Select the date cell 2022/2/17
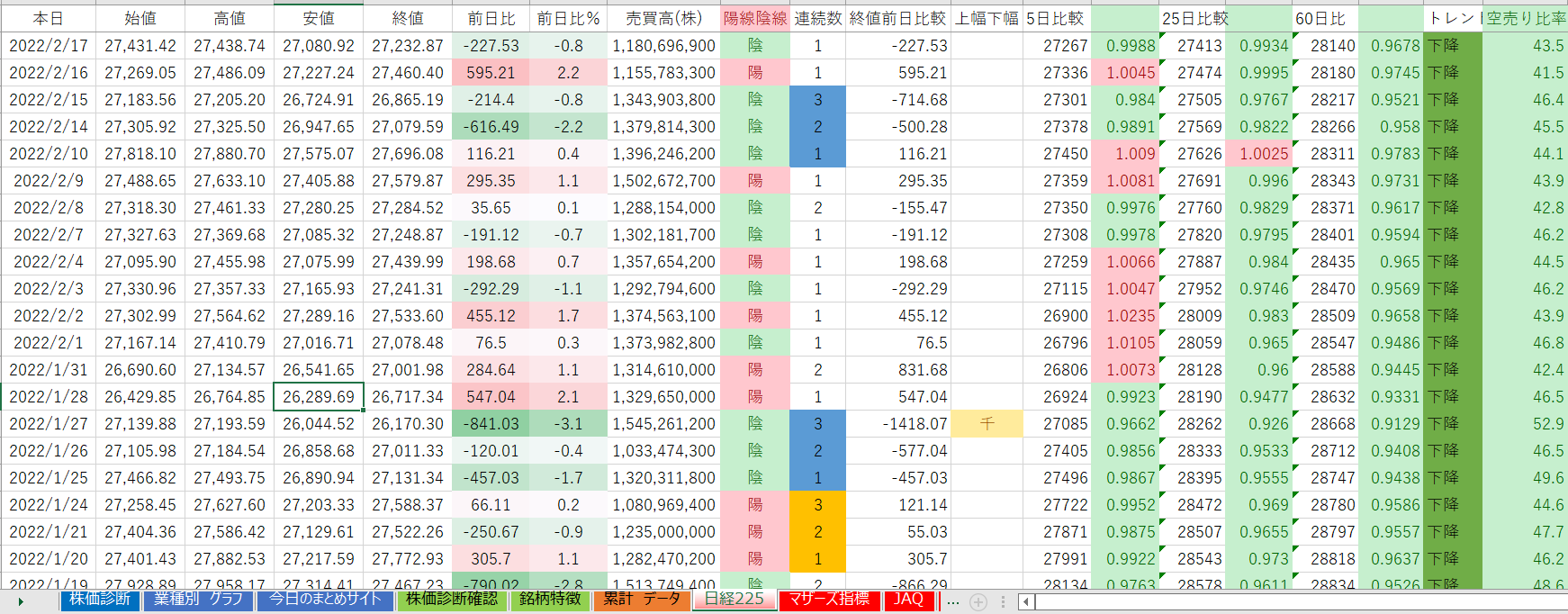Image resolution: width=1568 pixels, height=614 pixels. tap(48, 45)
